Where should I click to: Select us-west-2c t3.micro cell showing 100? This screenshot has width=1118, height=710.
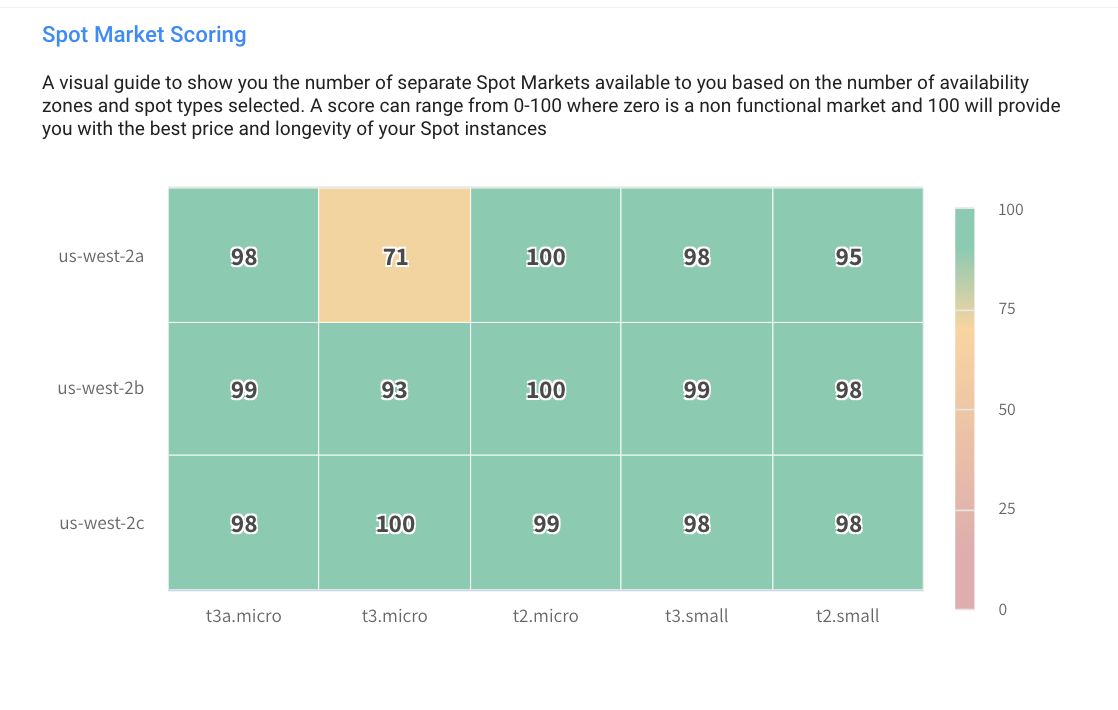point(395,523)
